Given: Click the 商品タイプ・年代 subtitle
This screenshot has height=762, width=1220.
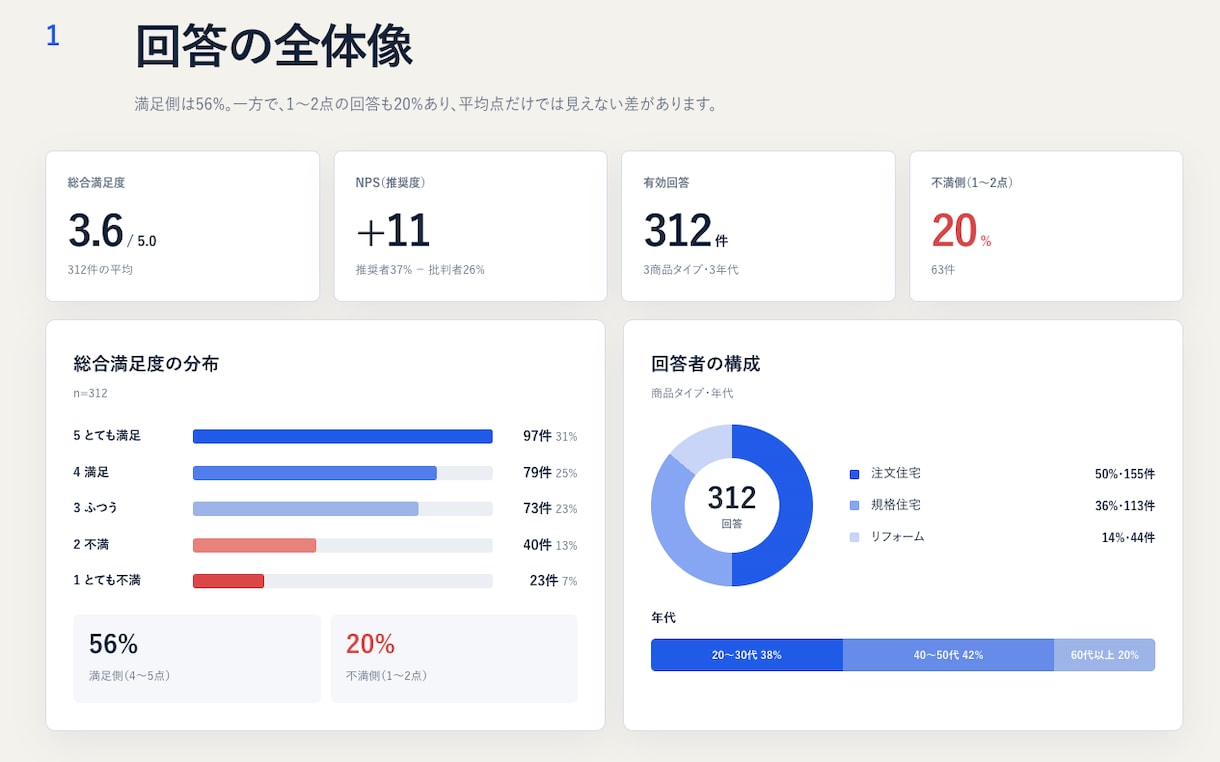Looking at the screenshot, I should pyautogui.click(x=692, y=393).
